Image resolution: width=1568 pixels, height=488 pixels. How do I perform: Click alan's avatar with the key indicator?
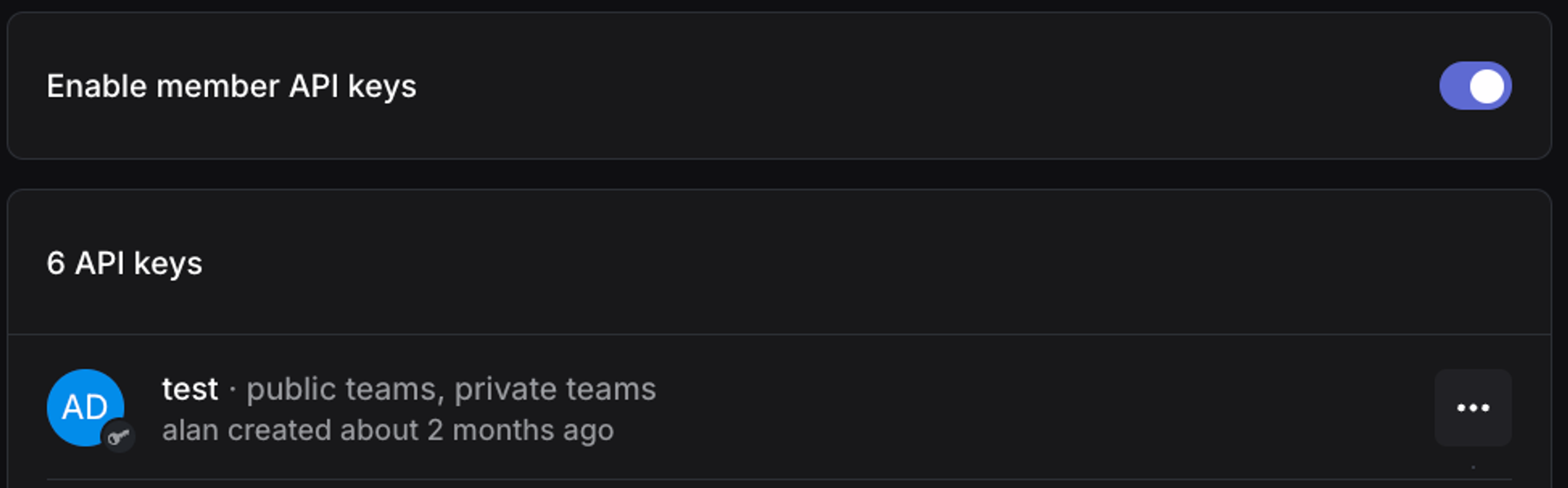[x=87, y=407]
